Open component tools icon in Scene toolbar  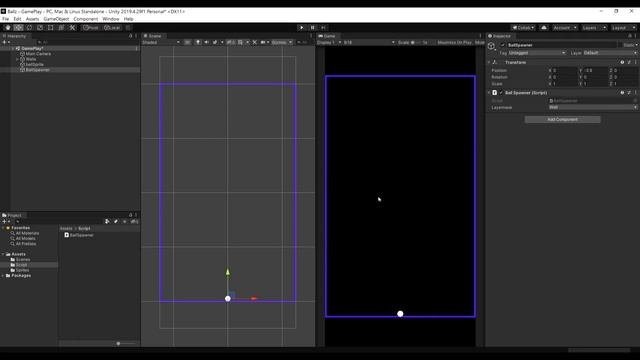[x=255, y=42]
